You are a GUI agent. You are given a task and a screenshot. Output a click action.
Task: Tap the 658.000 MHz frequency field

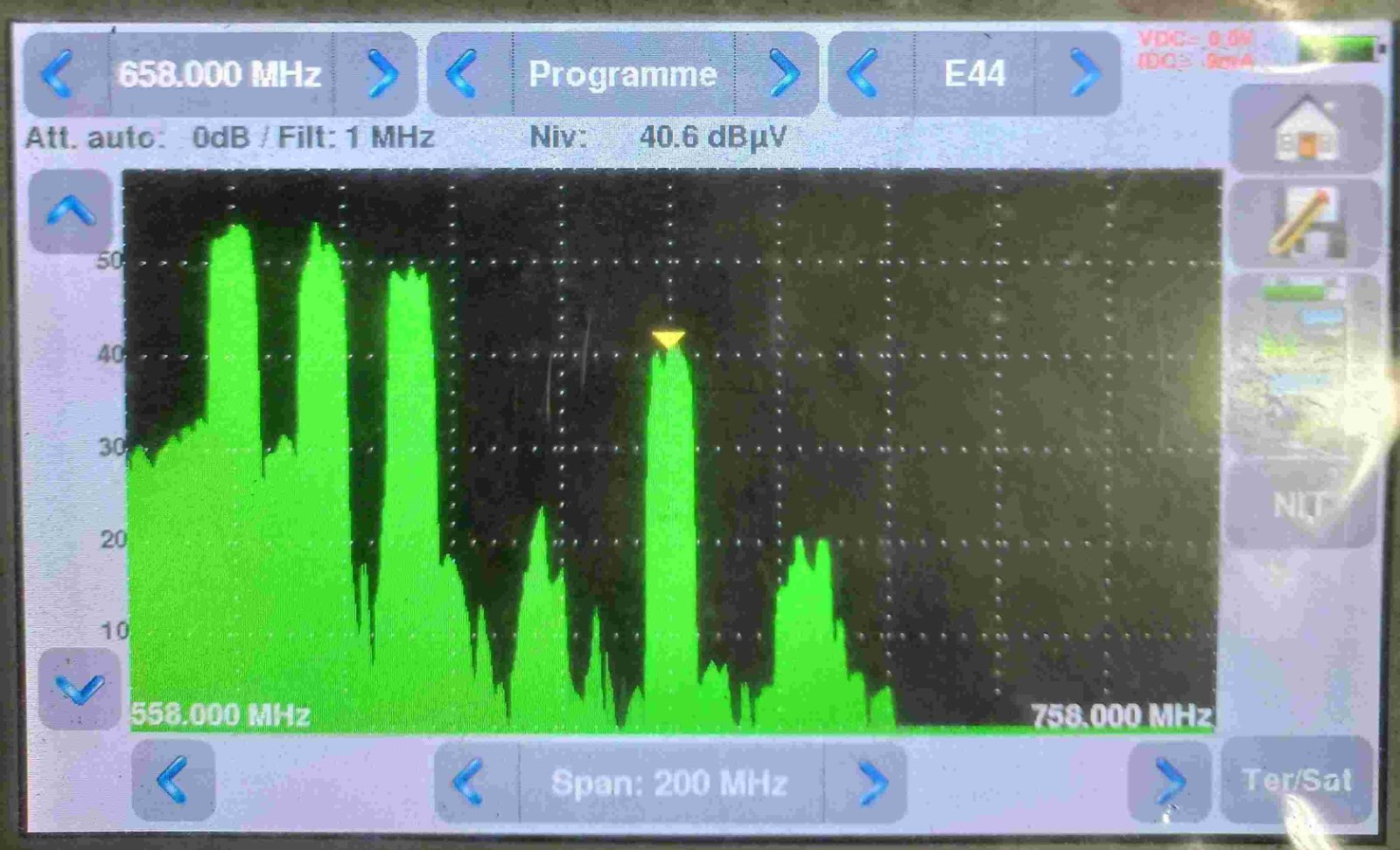coord(220,74)
